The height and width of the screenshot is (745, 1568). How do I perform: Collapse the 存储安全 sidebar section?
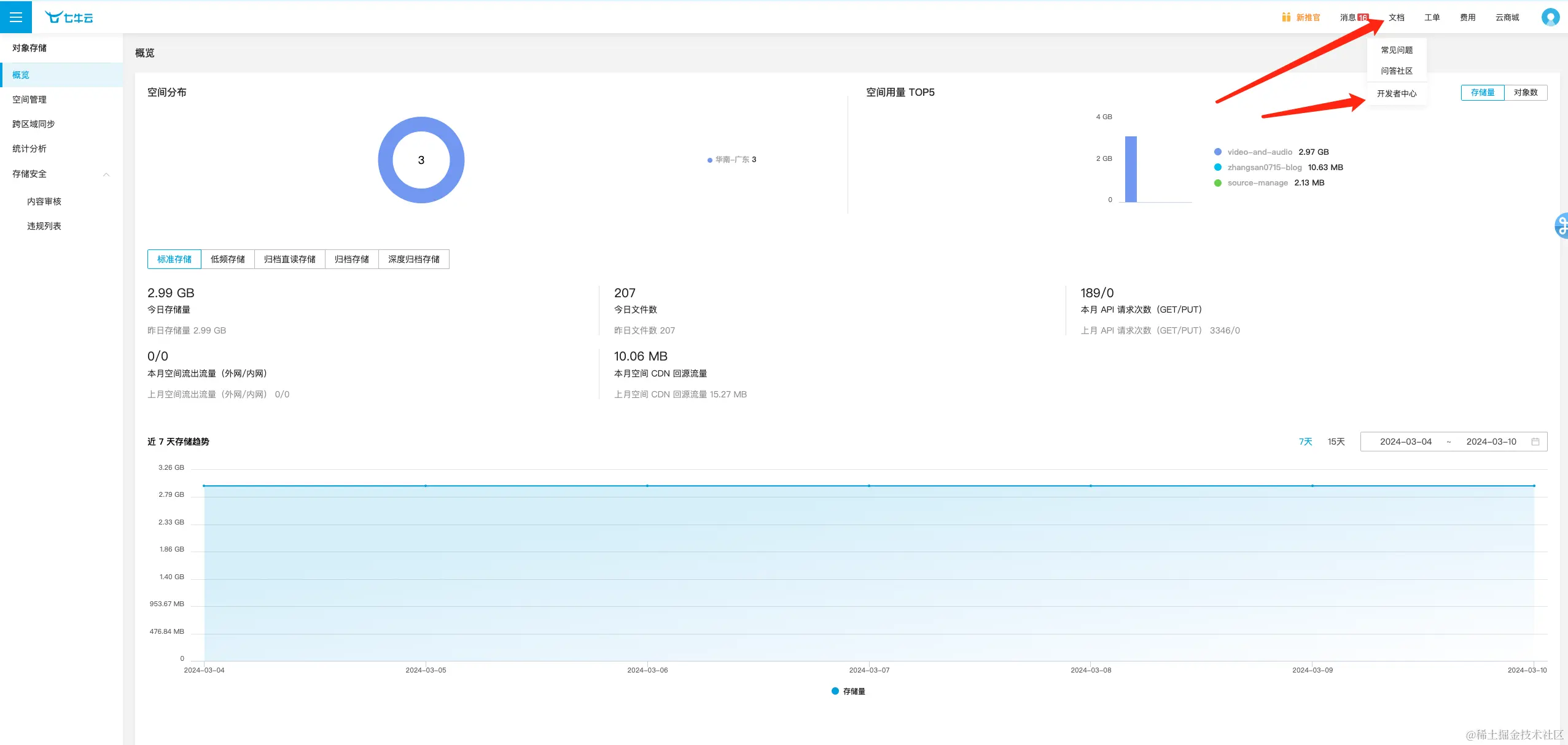click(106, 174)
